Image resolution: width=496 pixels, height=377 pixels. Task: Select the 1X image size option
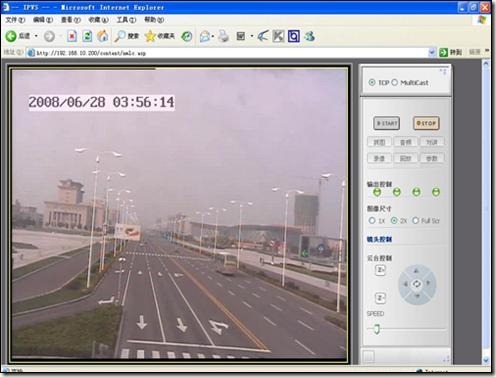click(x=372, y=220)
